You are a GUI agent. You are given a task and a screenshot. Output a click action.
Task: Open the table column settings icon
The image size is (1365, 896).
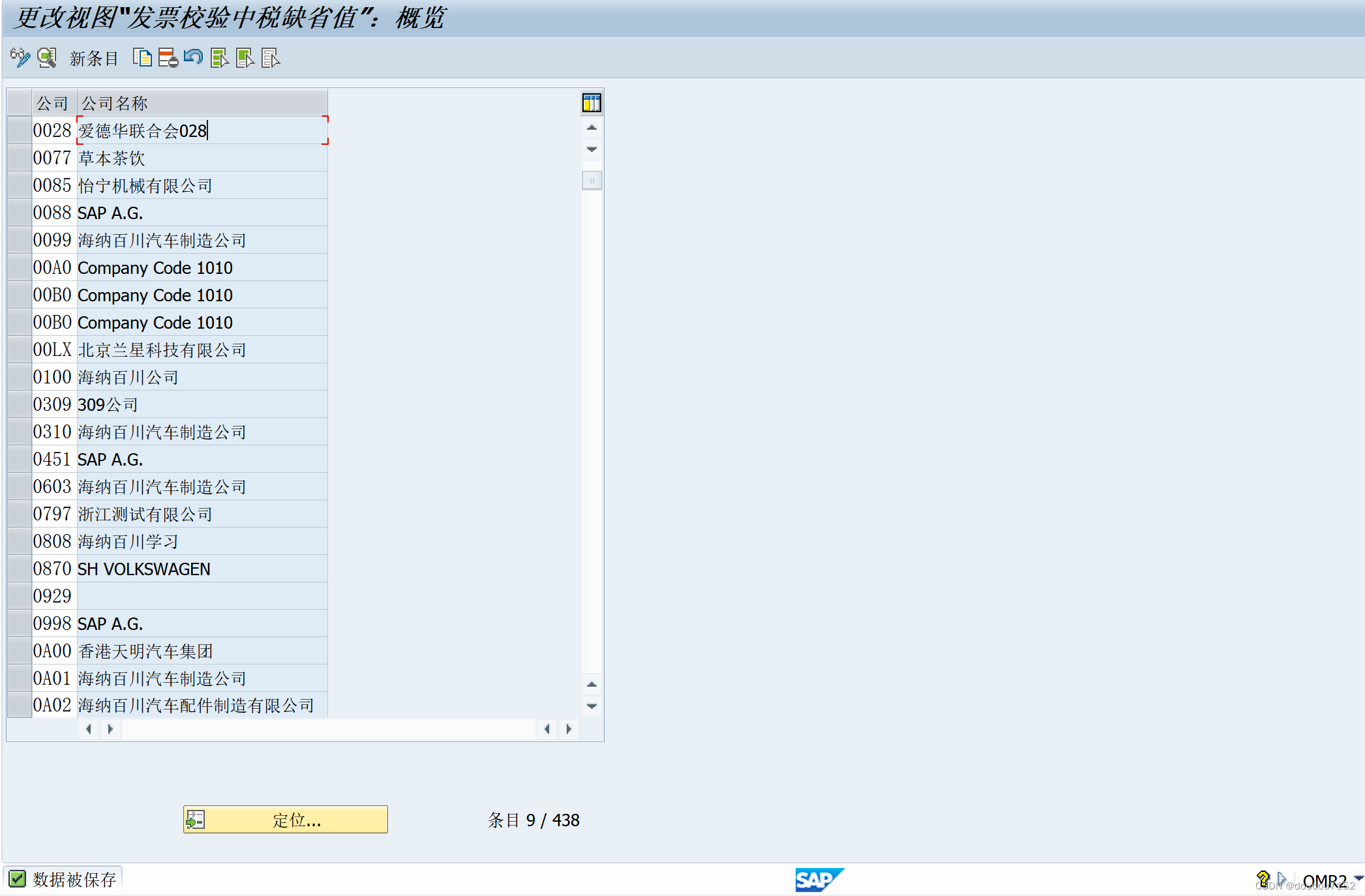tap(592, 103)
